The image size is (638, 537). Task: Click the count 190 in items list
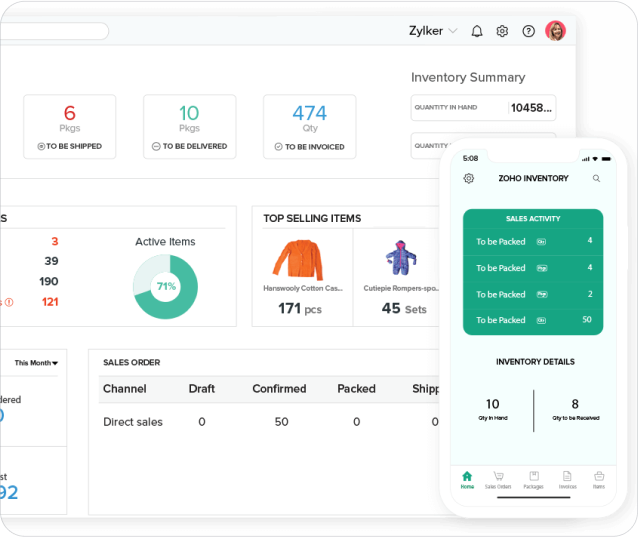49,282
